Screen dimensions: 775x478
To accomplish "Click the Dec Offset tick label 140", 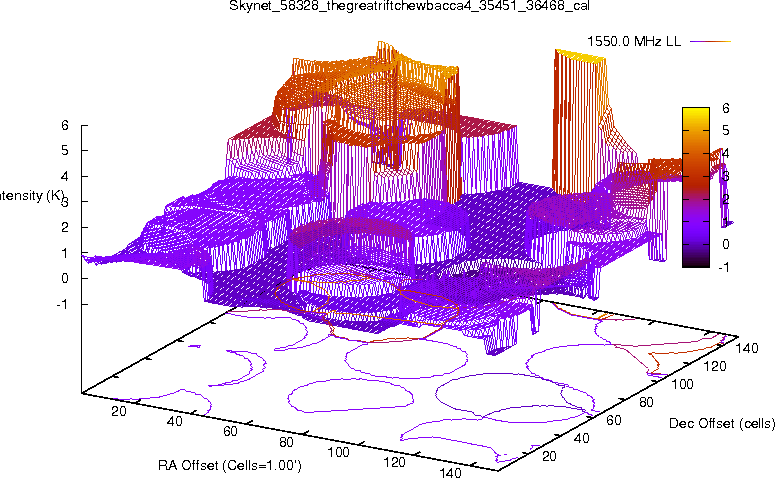I will tap(747, 348).
